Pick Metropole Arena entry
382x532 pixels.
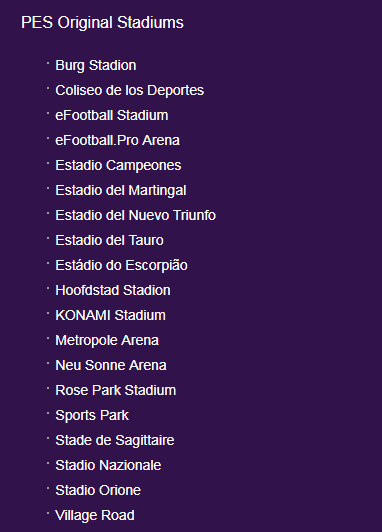pos(107,341)
